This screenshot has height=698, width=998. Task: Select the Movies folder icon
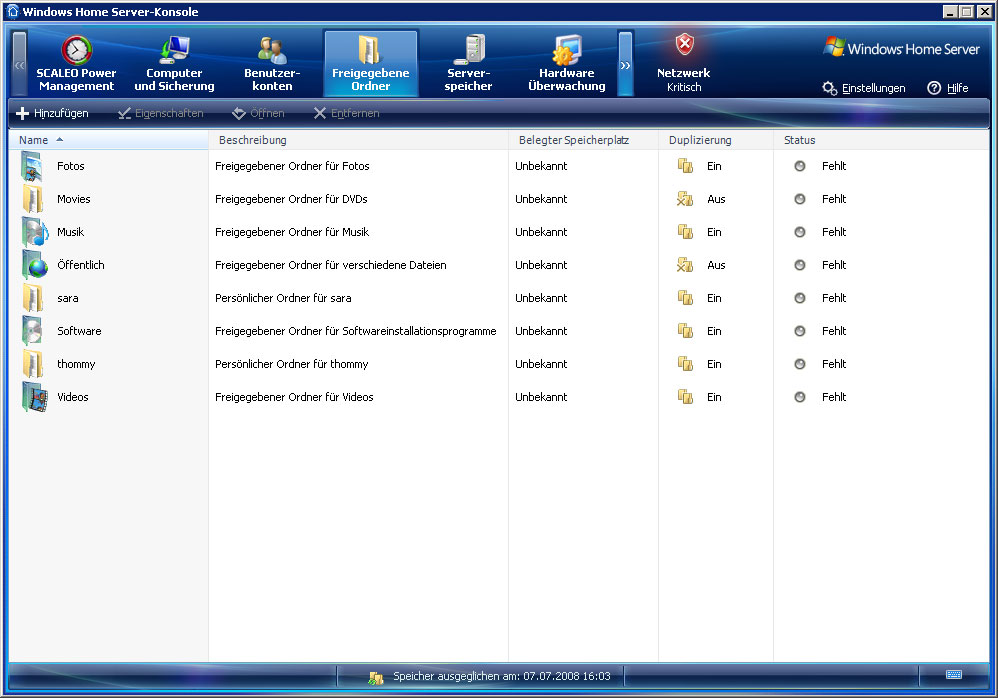(33, 199)
